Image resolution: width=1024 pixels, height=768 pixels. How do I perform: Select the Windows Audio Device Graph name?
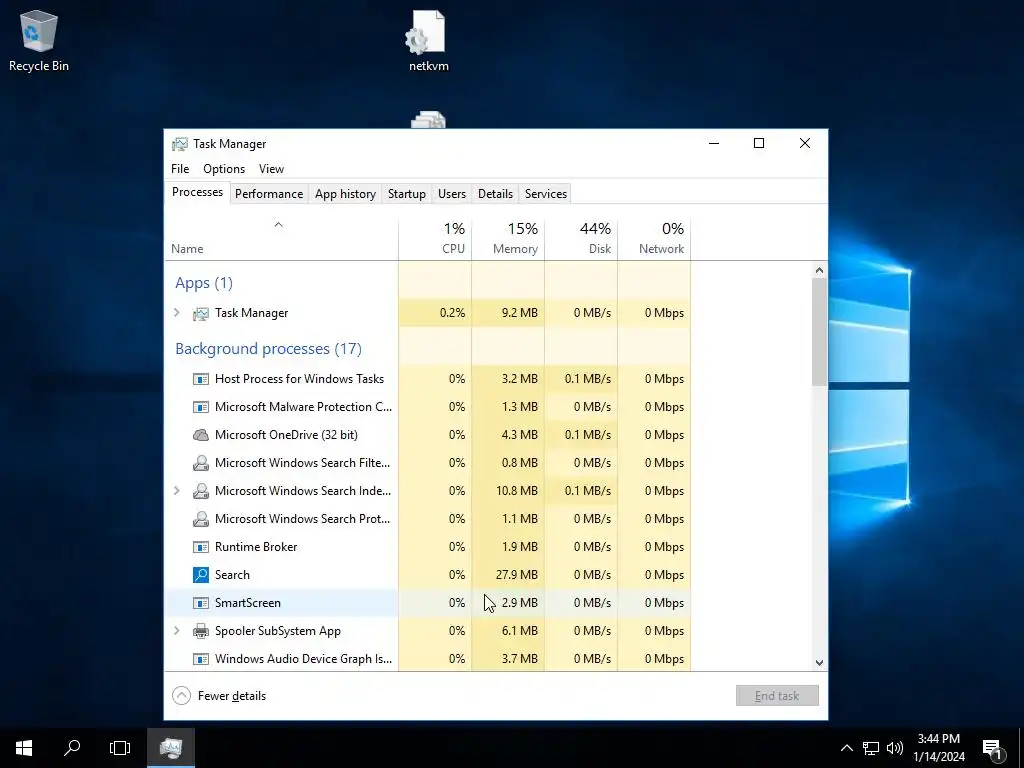point(304,659)
